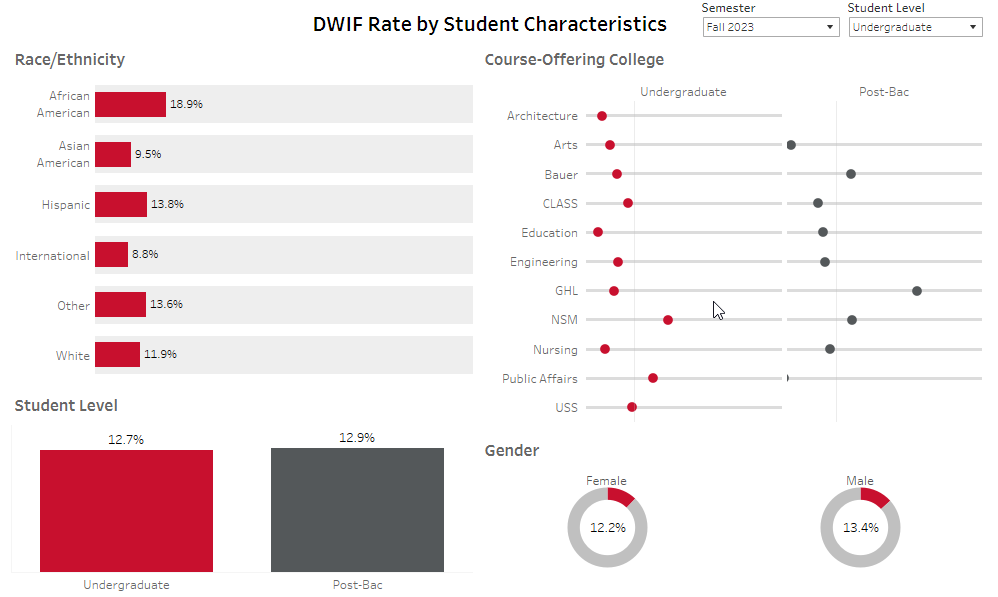This screenshot has width=998, height=597.
Task: Click the Post-Bac column header
Action: [x=884, y=92]
